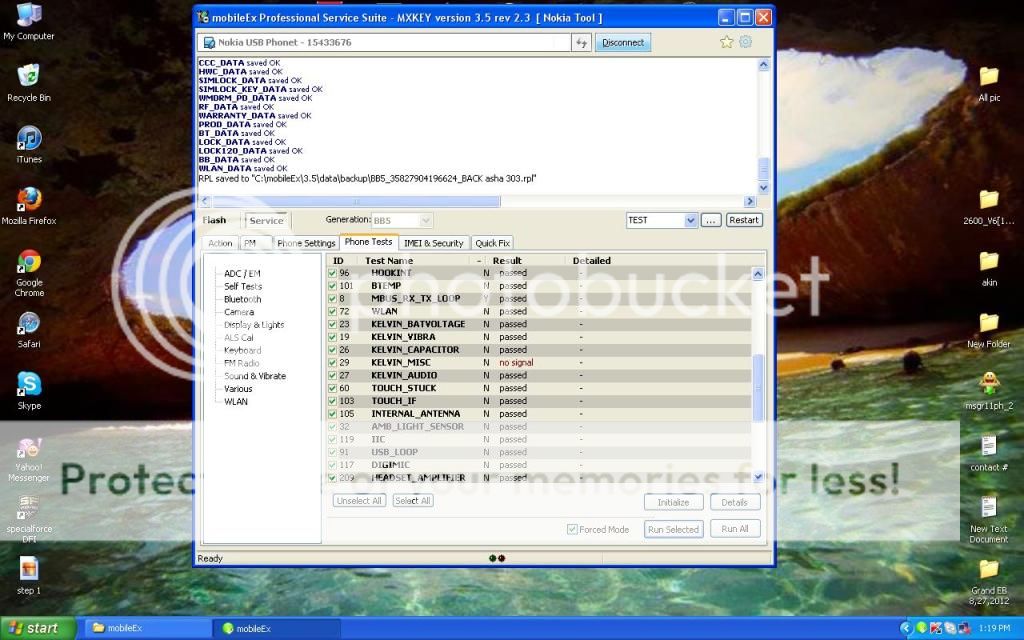Uncheck the KELVIN_MISC test checkbox

[x=333, y=363]
